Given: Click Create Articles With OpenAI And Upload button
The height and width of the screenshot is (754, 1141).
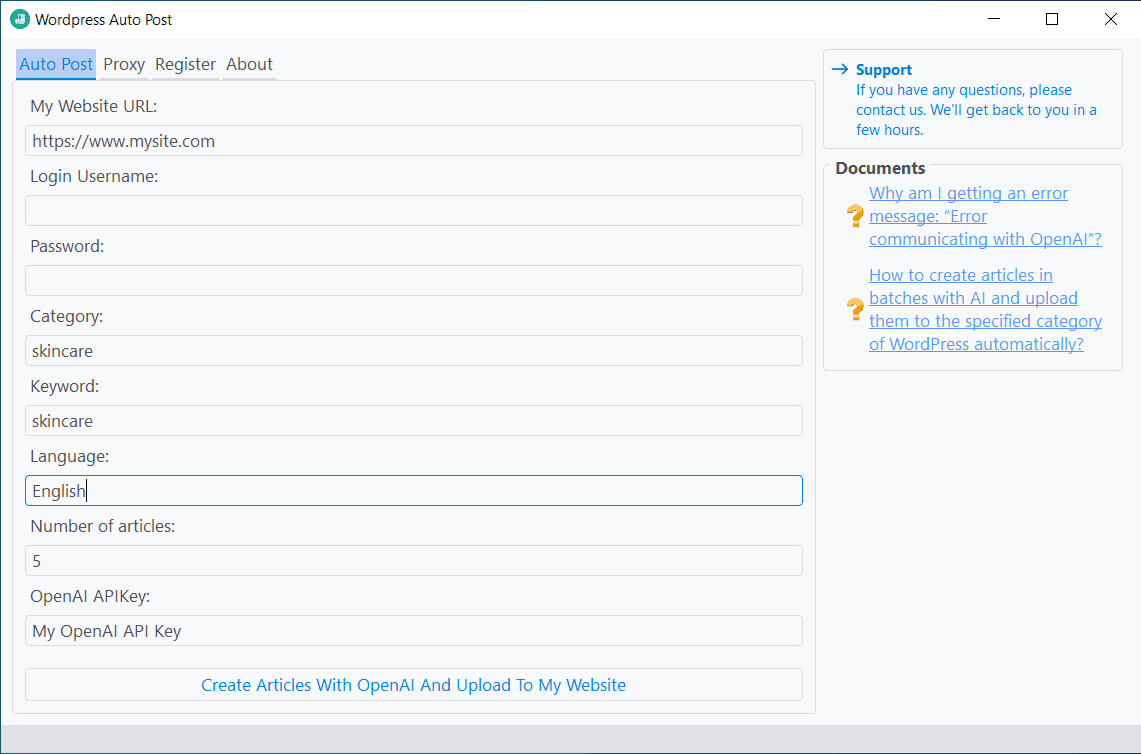Looking at the screenshot, I should 414,685.
